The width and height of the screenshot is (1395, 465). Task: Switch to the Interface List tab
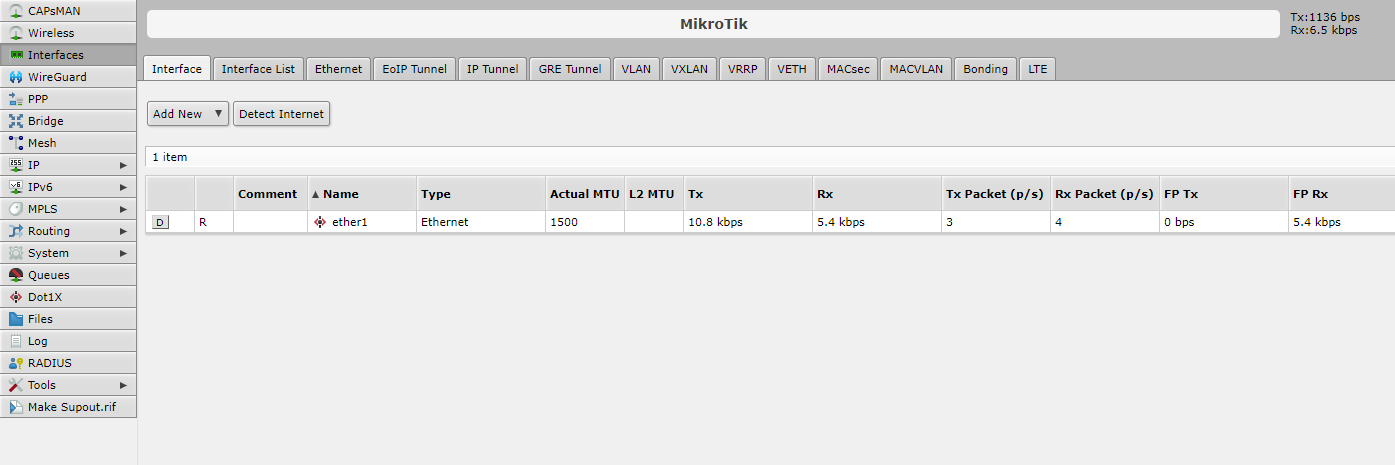(258, 69)
